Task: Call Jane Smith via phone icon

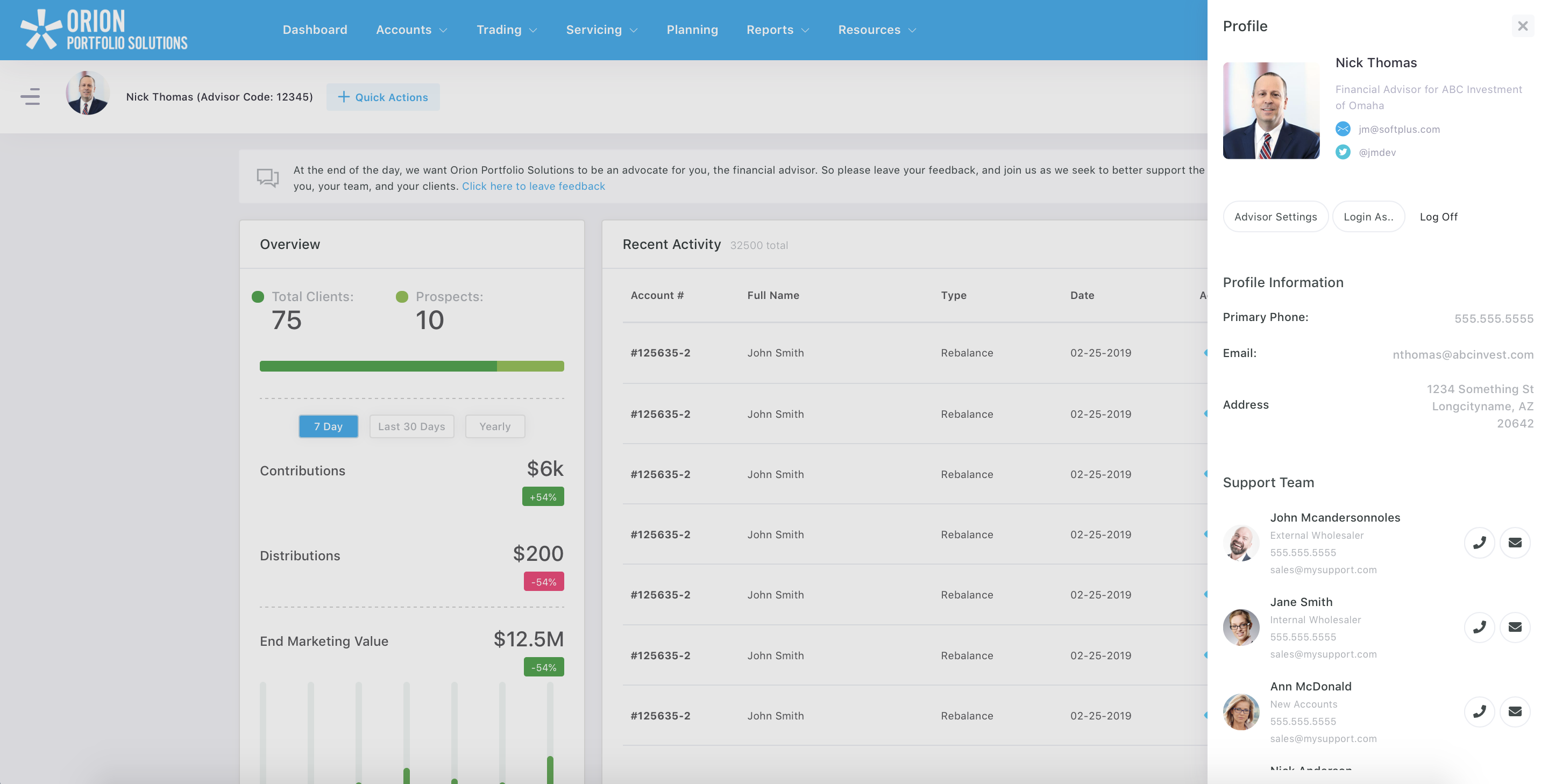Action: pyautogui.click(x=1479, y=627)
